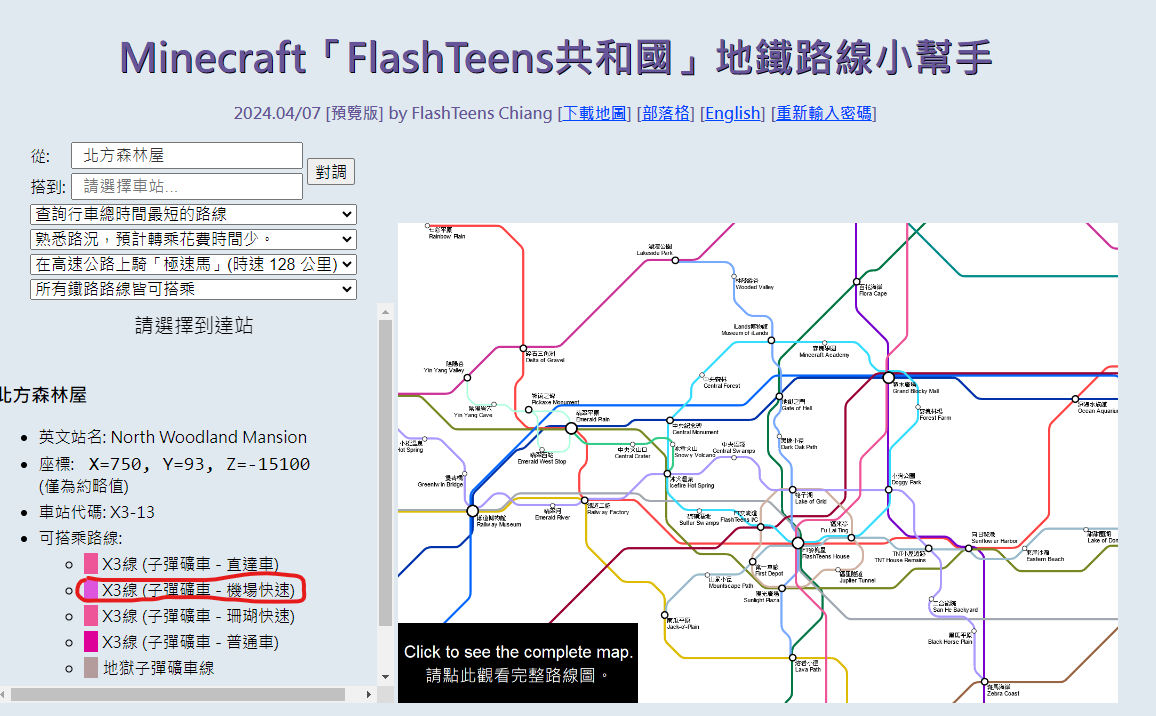Open the 下載地圖 link
The image size is (1156, 716).
(594, 113)
